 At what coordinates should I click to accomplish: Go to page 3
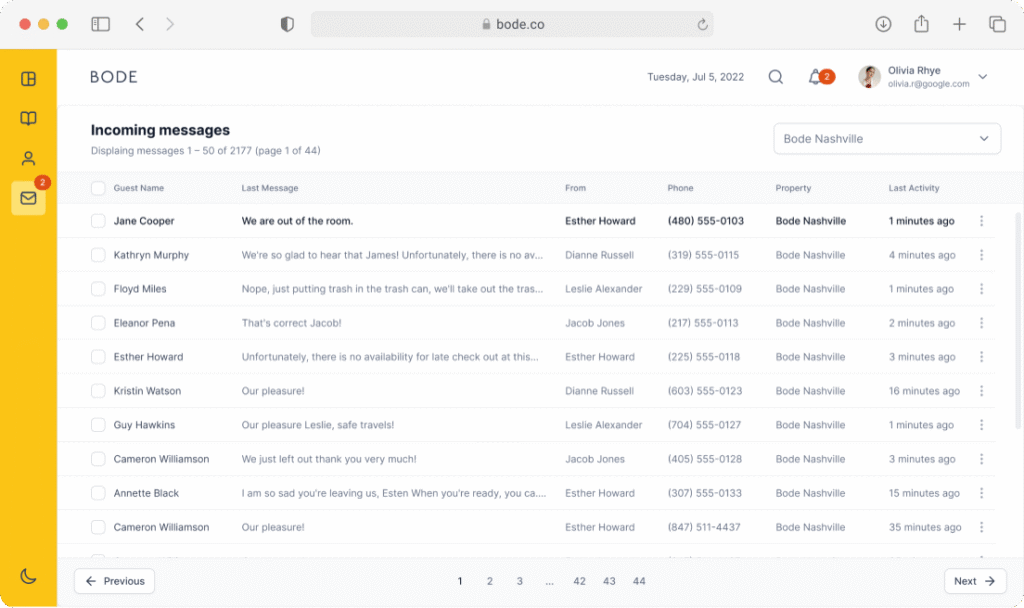pyautogui.click(x=520, y=581)
